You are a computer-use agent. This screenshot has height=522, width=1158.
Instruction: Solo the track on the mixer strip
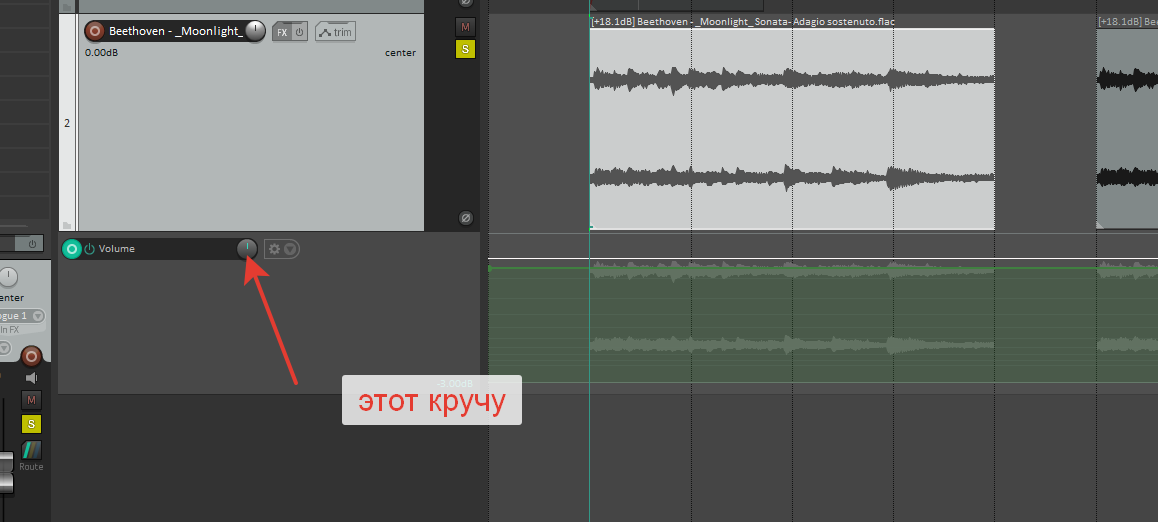click(x=31, y=424)
